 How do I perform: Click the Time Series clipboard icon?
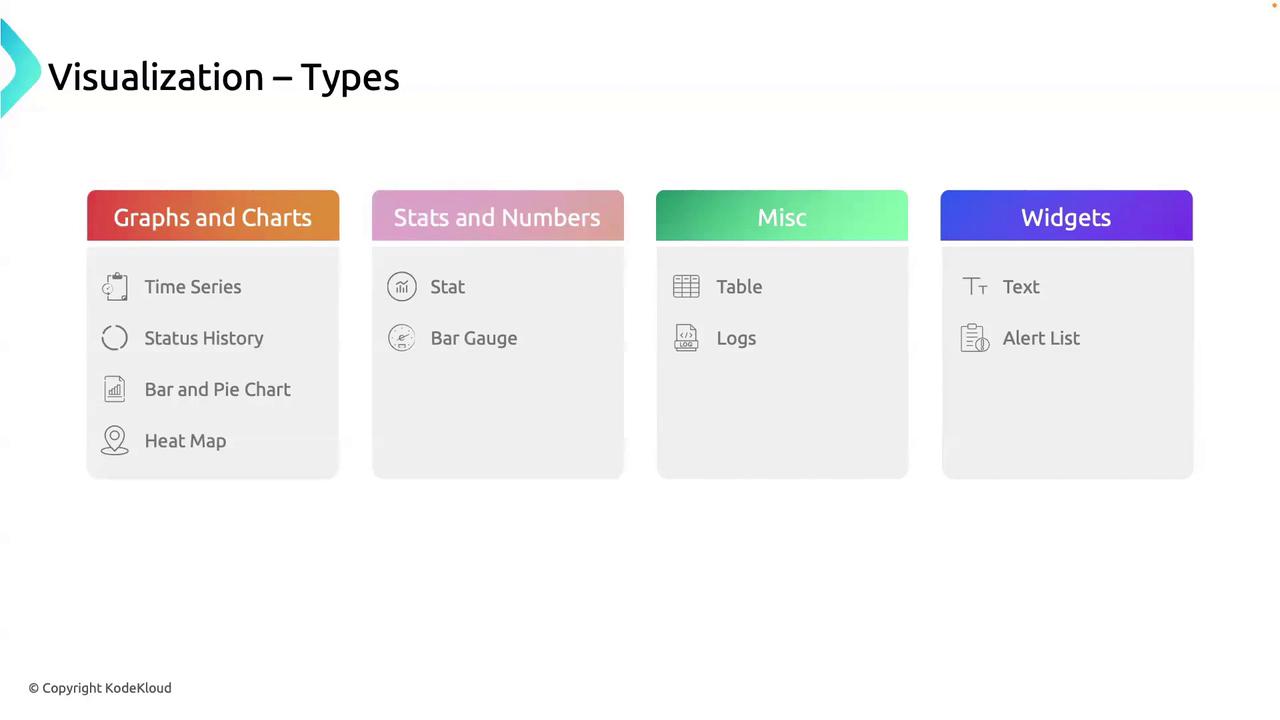tap(115, 287)
